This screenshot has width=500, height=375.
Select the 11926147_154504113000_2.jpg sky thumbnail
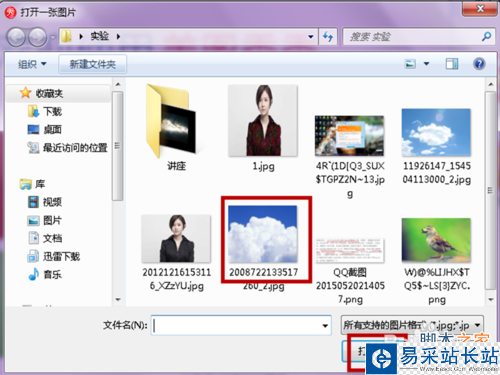pyautogui.click(x=436, y=132)
